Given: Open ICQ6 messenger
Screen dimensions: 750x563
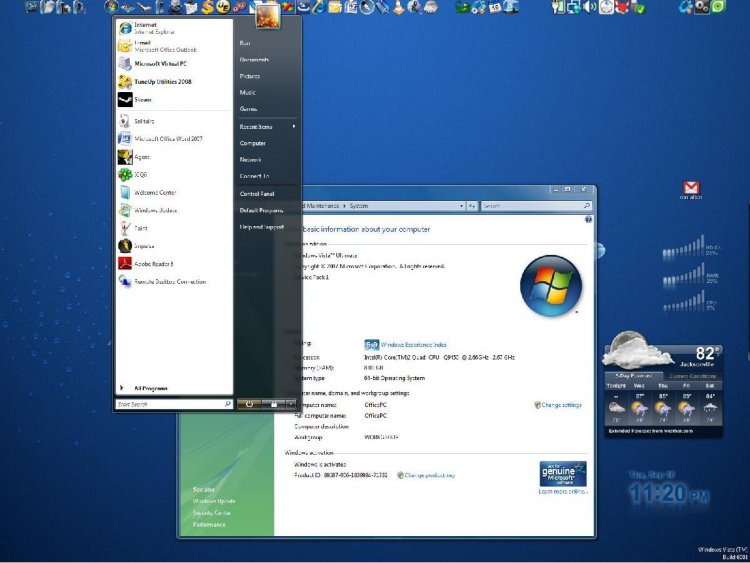Looking at the screenshot, I should click(x=173, y=175).
